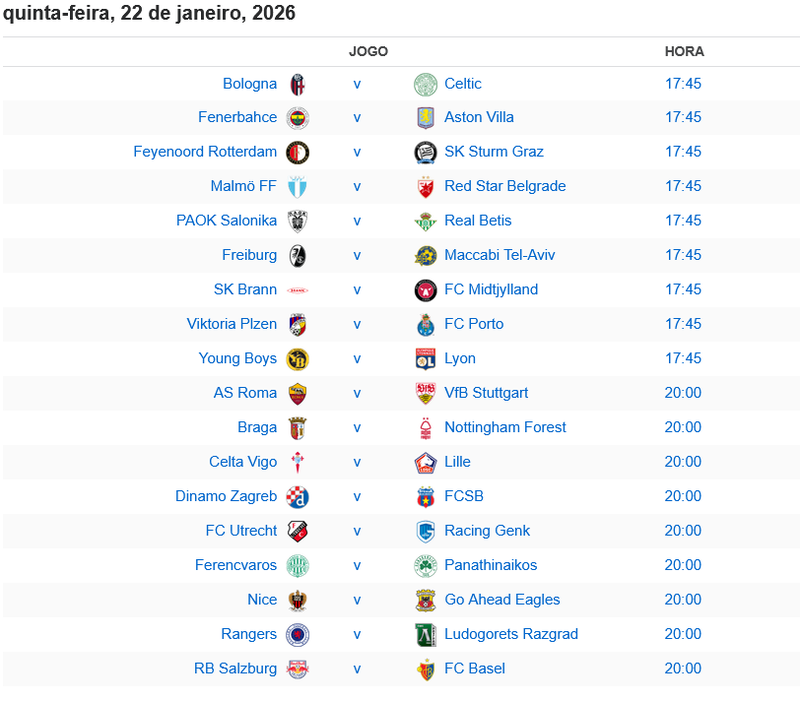Click the 'v' between Dinamo Zagreb and FCSB
The image size is (800, 701).
357,496
